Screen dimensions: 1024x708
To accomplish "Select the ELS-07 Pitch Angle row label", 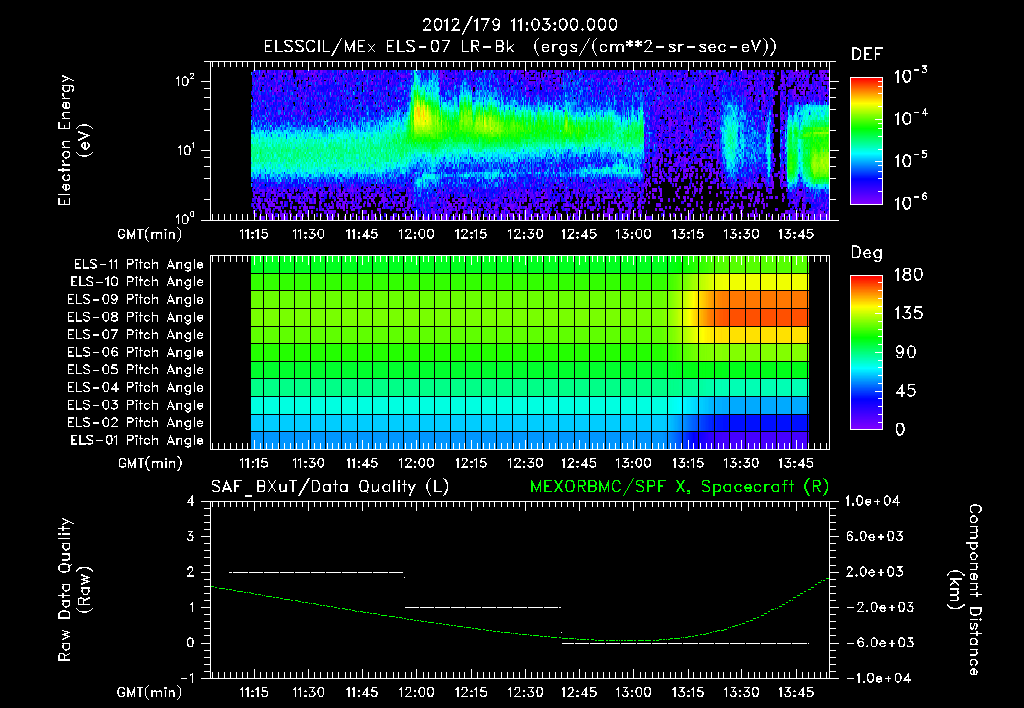I will [x=135, y=334].
